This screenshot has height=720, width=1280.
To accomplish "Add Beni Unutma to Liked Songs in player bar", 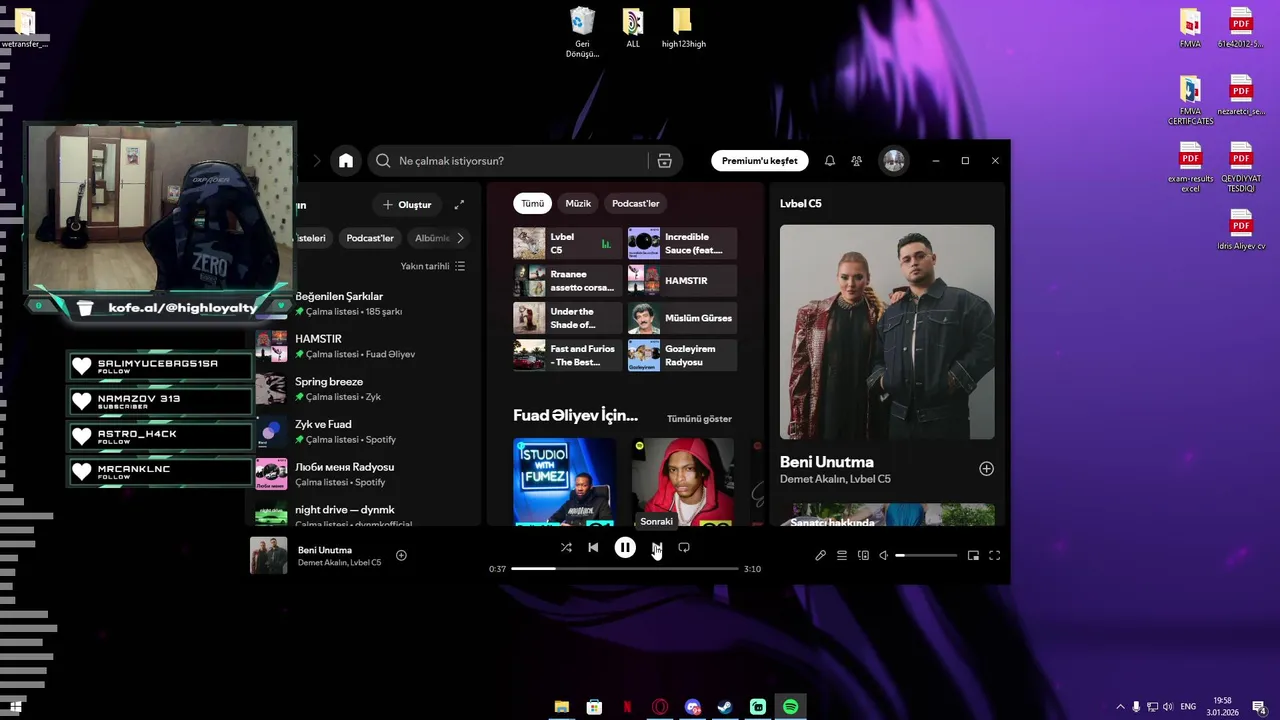I will [401, 555].
